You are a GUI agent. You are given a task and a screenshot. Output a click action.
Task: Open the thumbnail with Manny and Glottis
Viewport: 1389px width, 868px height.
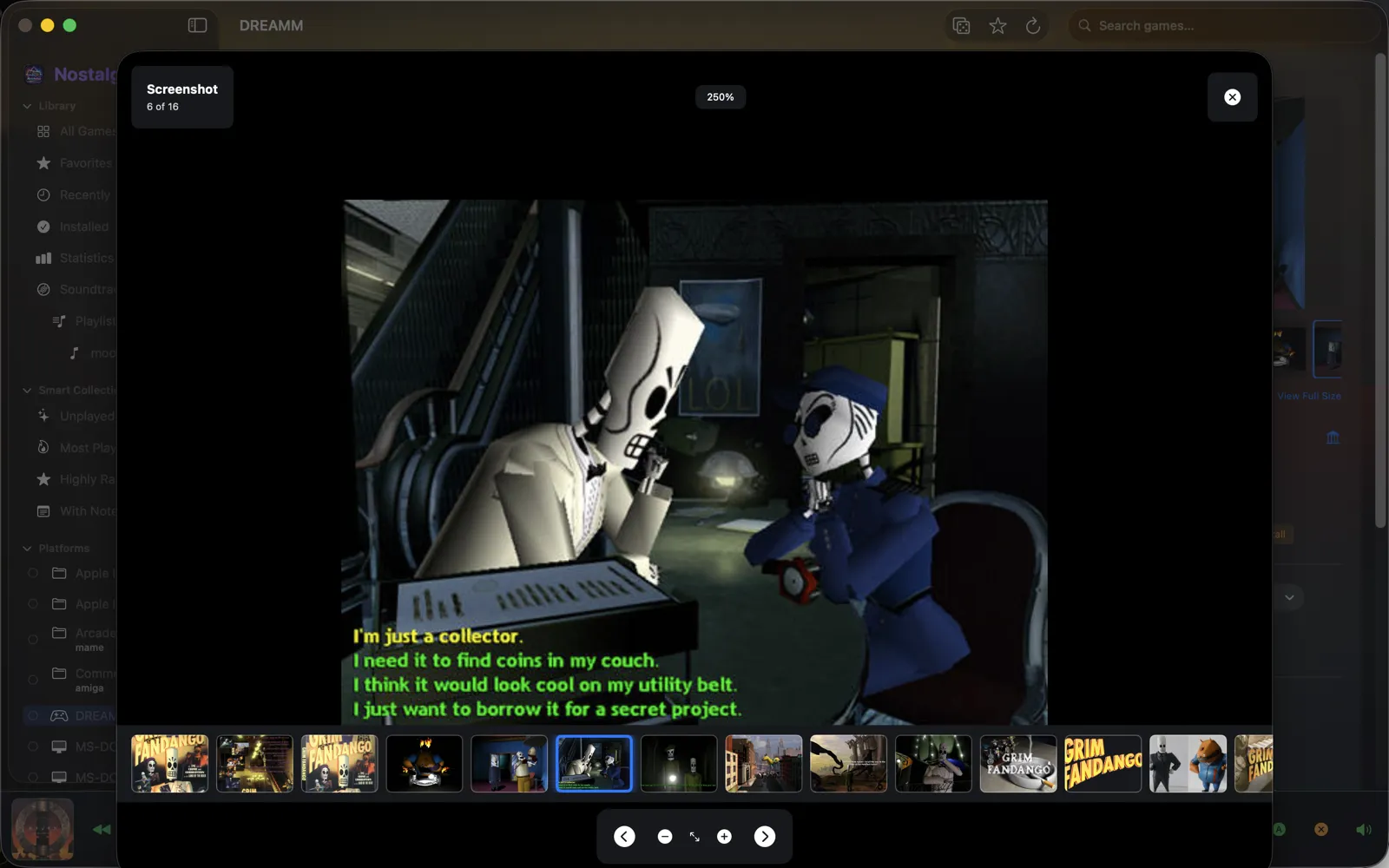[1188, 764]
